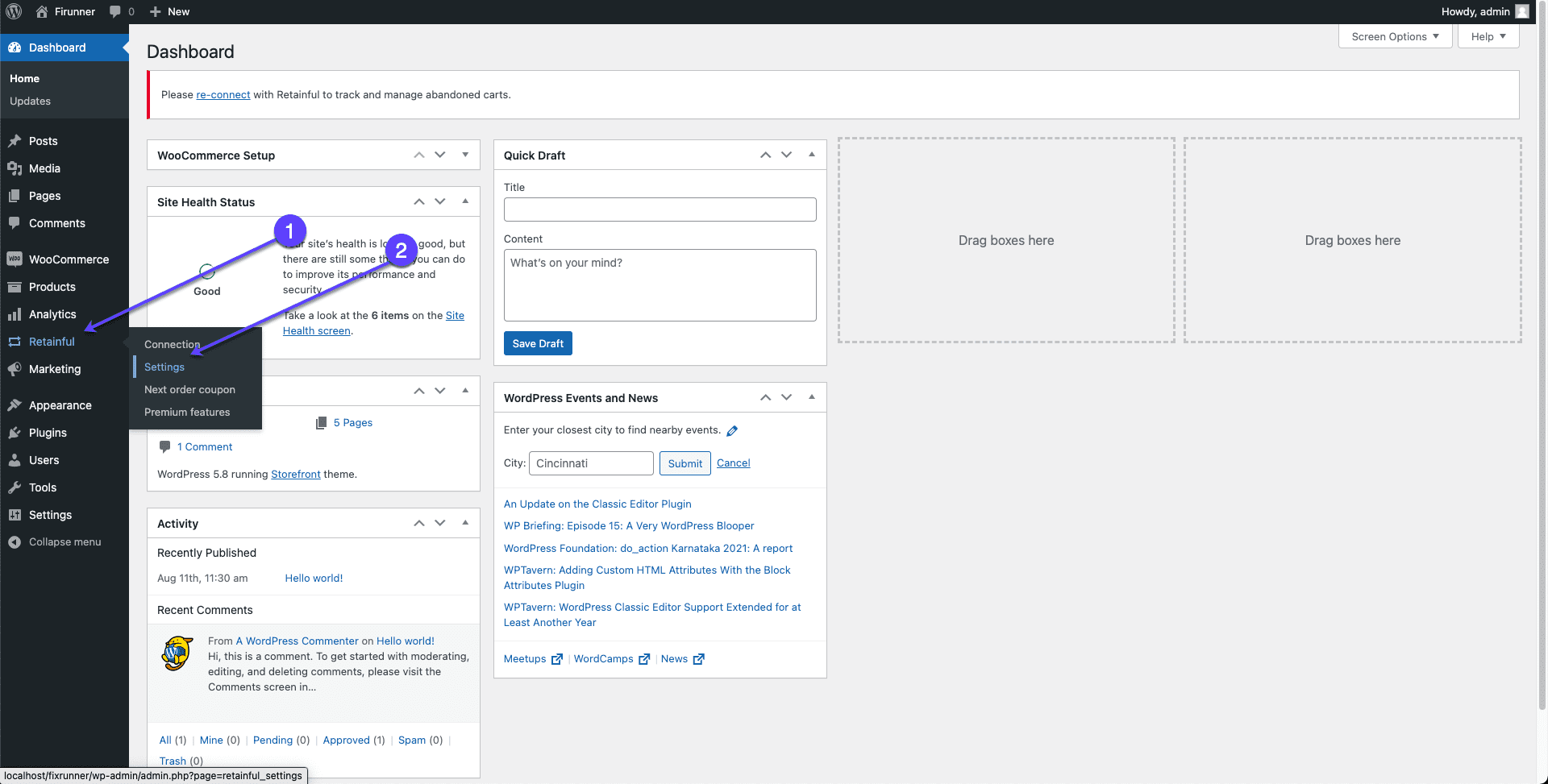Click the sidebar Settings sliders icon
The height and width of the screenshot is (784, 1548).
click(x=15, y=515)
